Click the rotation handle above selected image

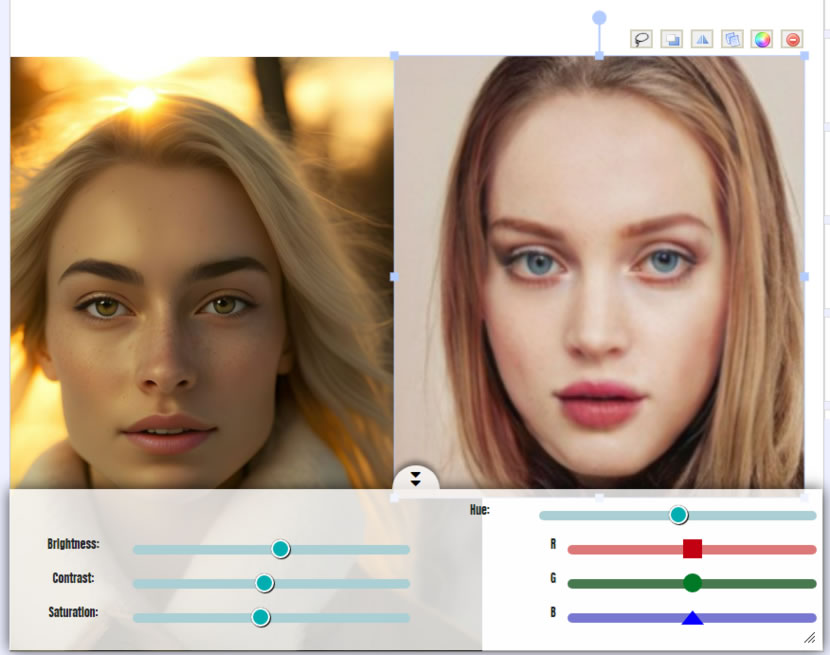click(599, 18)
